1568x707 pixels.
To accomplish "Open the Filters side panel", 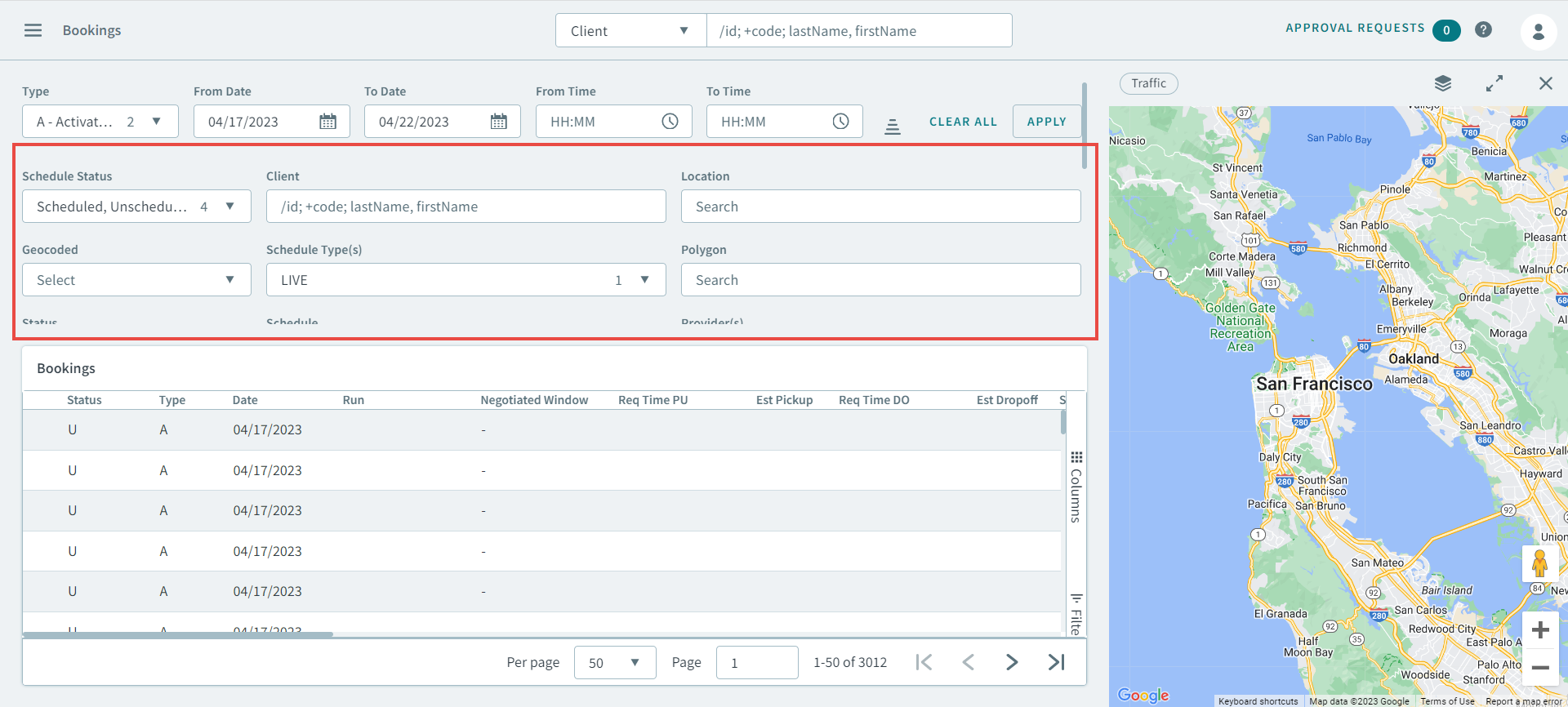I will coord(1076,614).
